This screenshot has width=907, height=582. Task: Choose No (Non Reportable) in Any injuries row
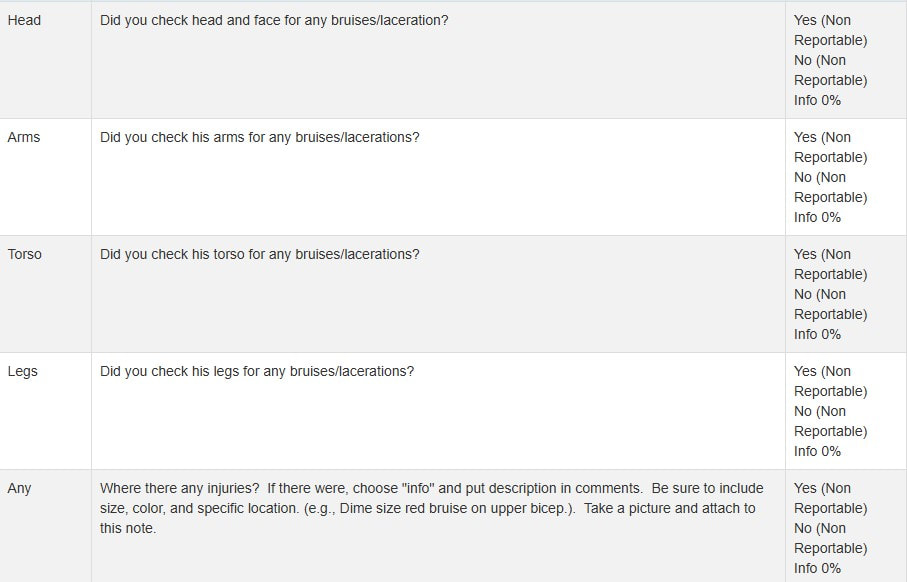tap(830, 538)
